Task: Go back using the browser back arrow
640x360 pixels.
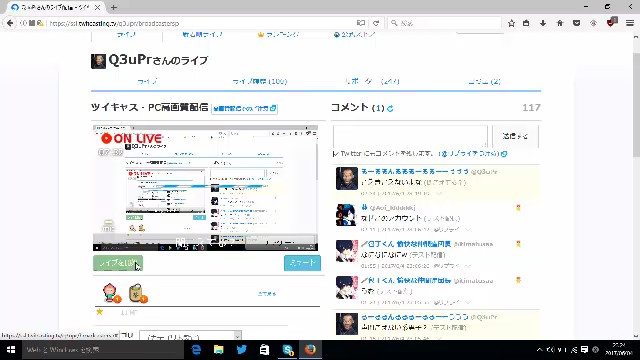Action: click(10, 23)
